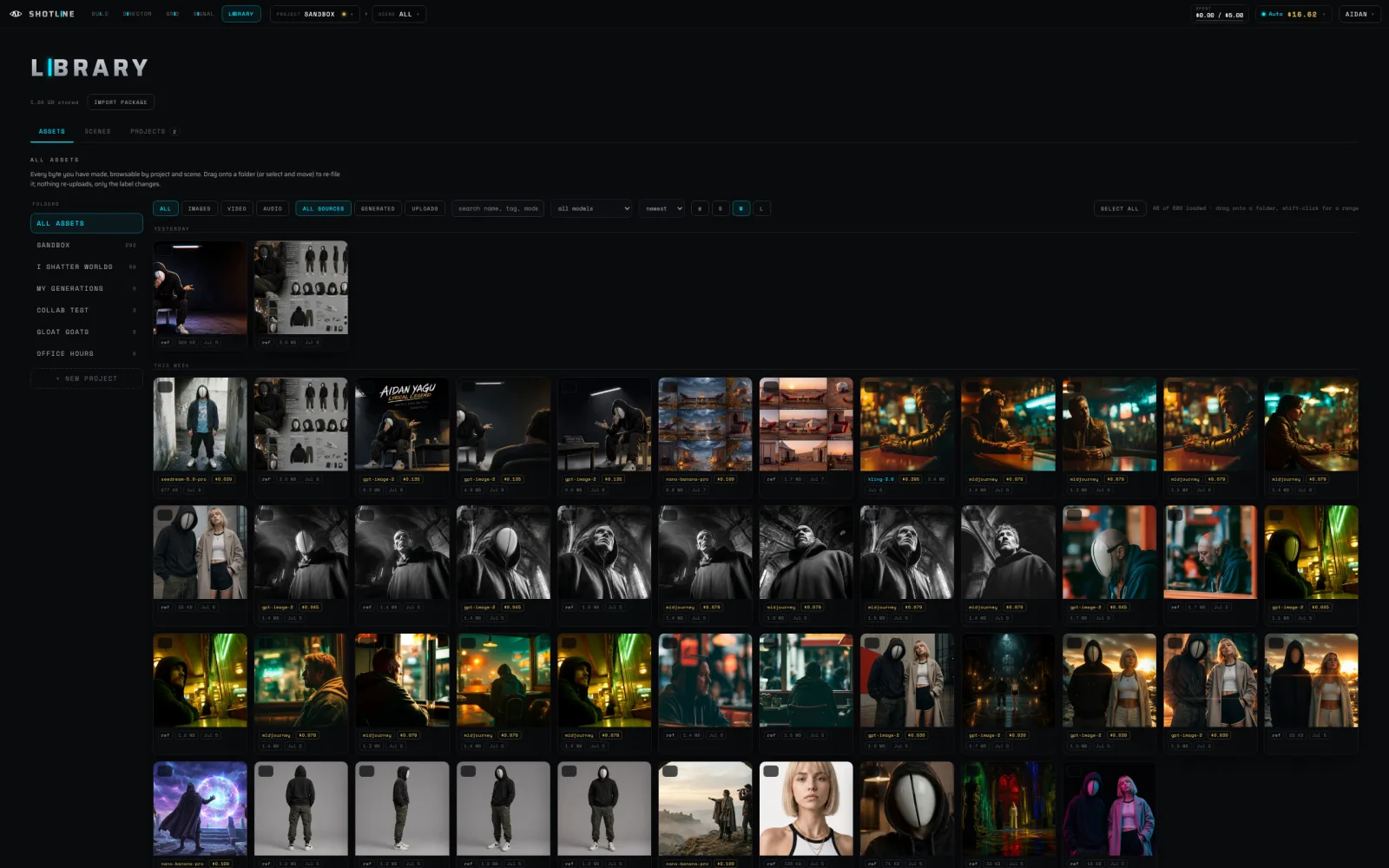
Task: Click the spent $0.00 / $5.00 budget indicator
Action: click(1220, 14)
